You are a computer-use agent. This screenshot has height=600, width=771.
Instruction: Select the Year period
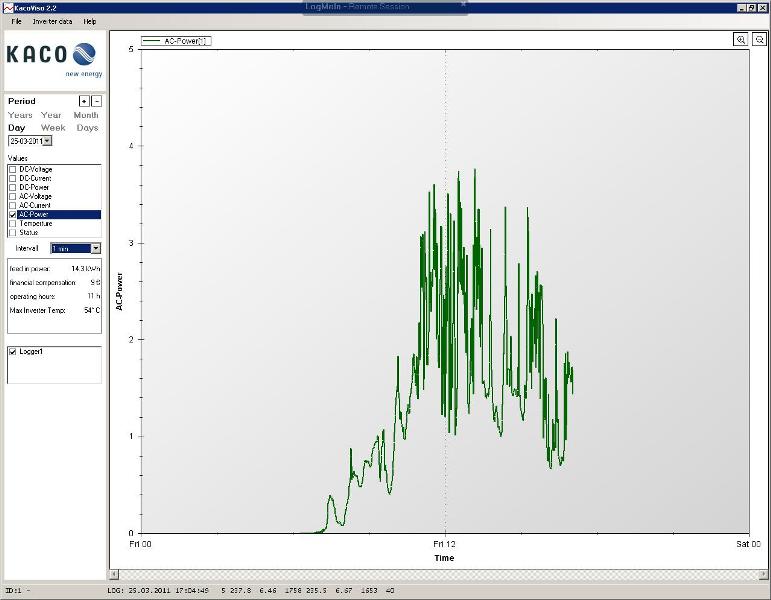coord(51,115)
